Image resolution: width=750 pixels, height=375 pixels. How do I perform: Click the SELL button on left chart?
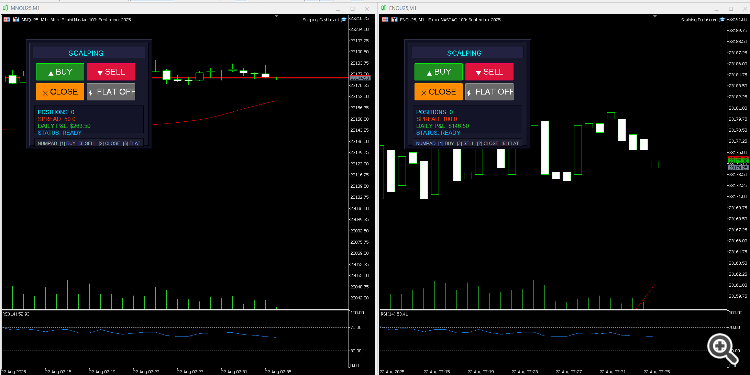(x=111, y=72)
